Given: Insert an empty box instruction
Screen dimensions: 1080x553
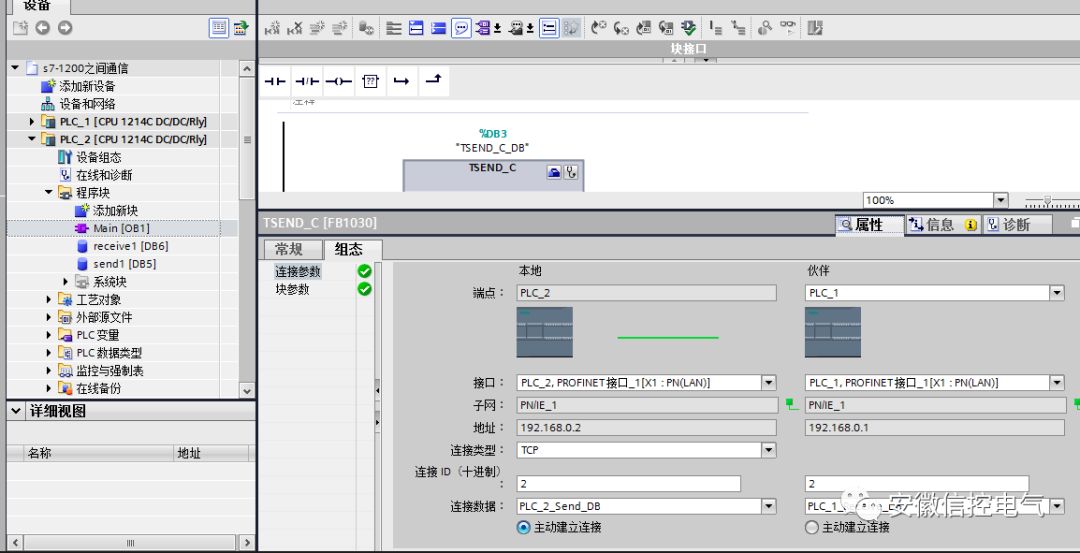Looking at the screenshot, I should point(371,81).
